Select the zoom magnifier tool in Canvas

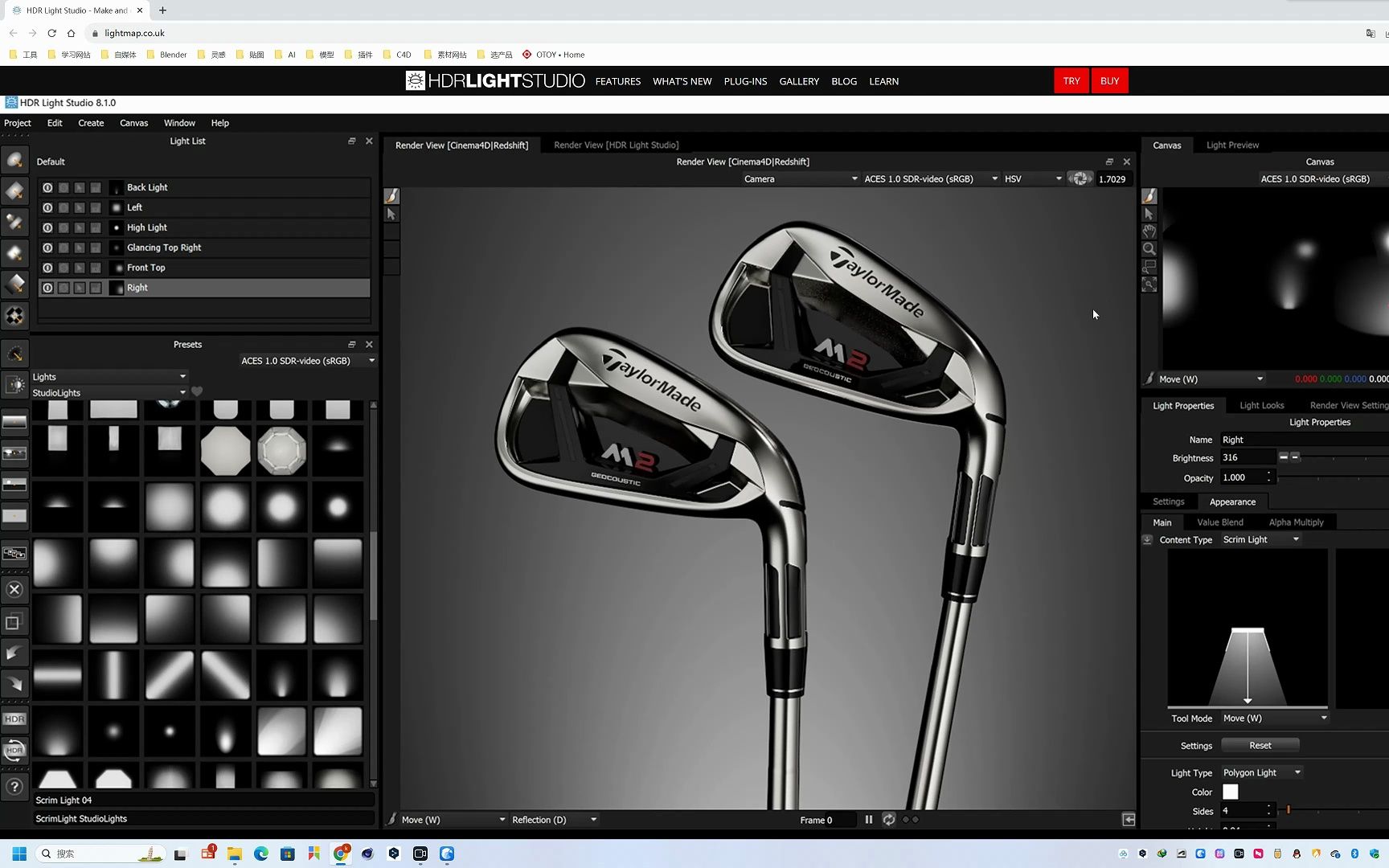1149,249
